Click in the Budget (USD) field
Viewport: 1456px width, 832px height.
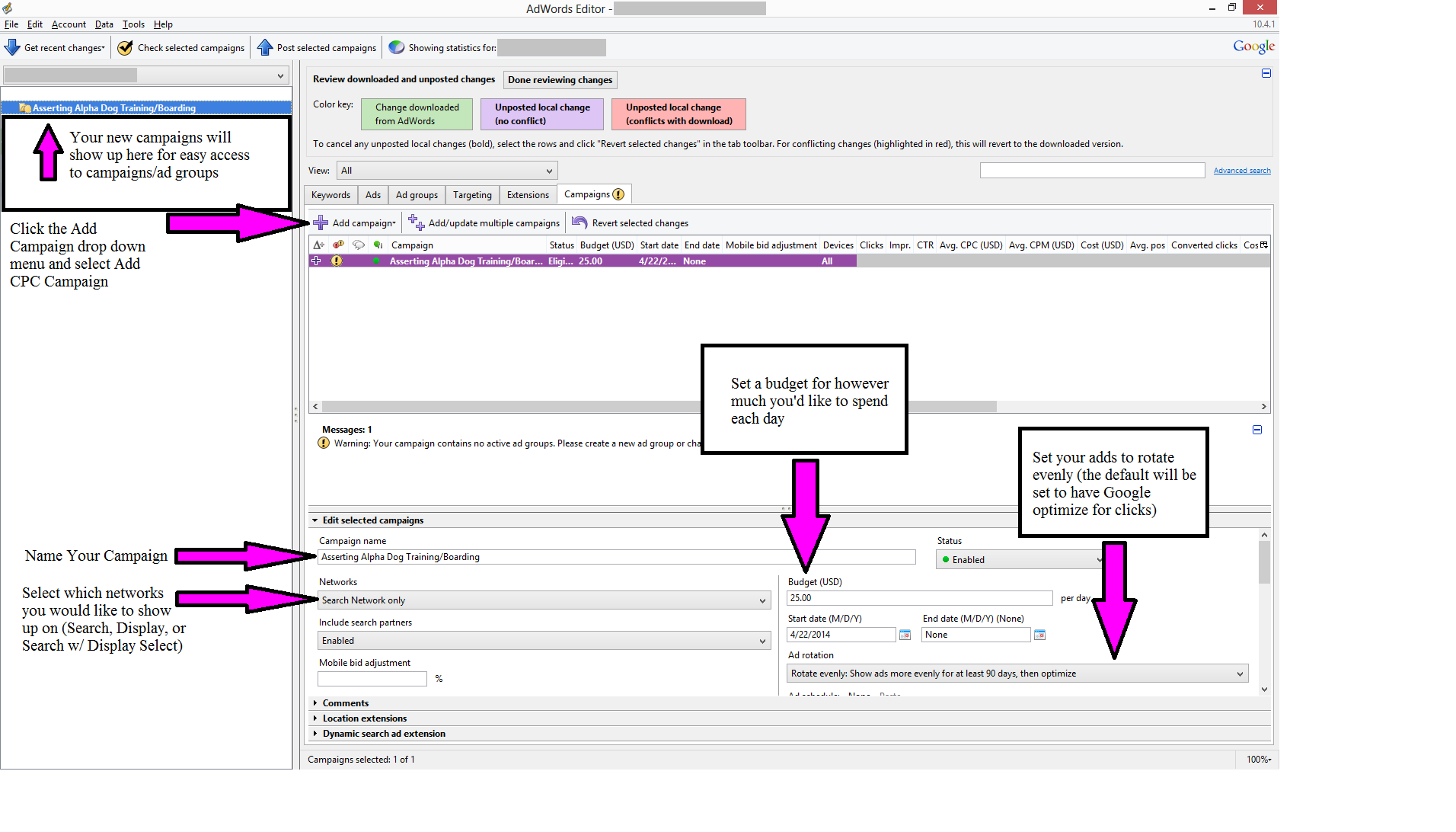coord(919,598)
